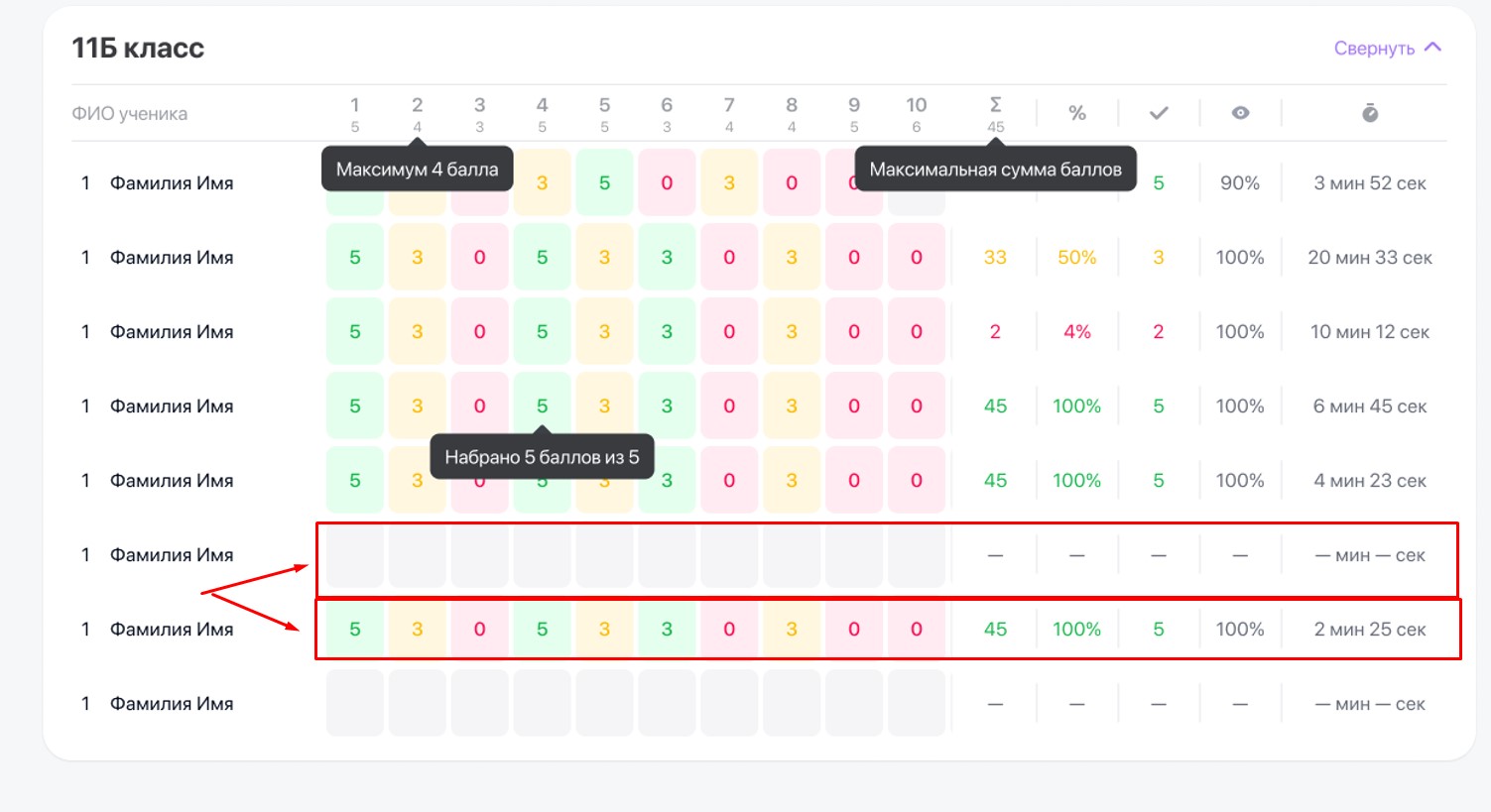The image size is (1491, 812).
Task: Click the checkmark column header icon
Action: coord(1159,113)
